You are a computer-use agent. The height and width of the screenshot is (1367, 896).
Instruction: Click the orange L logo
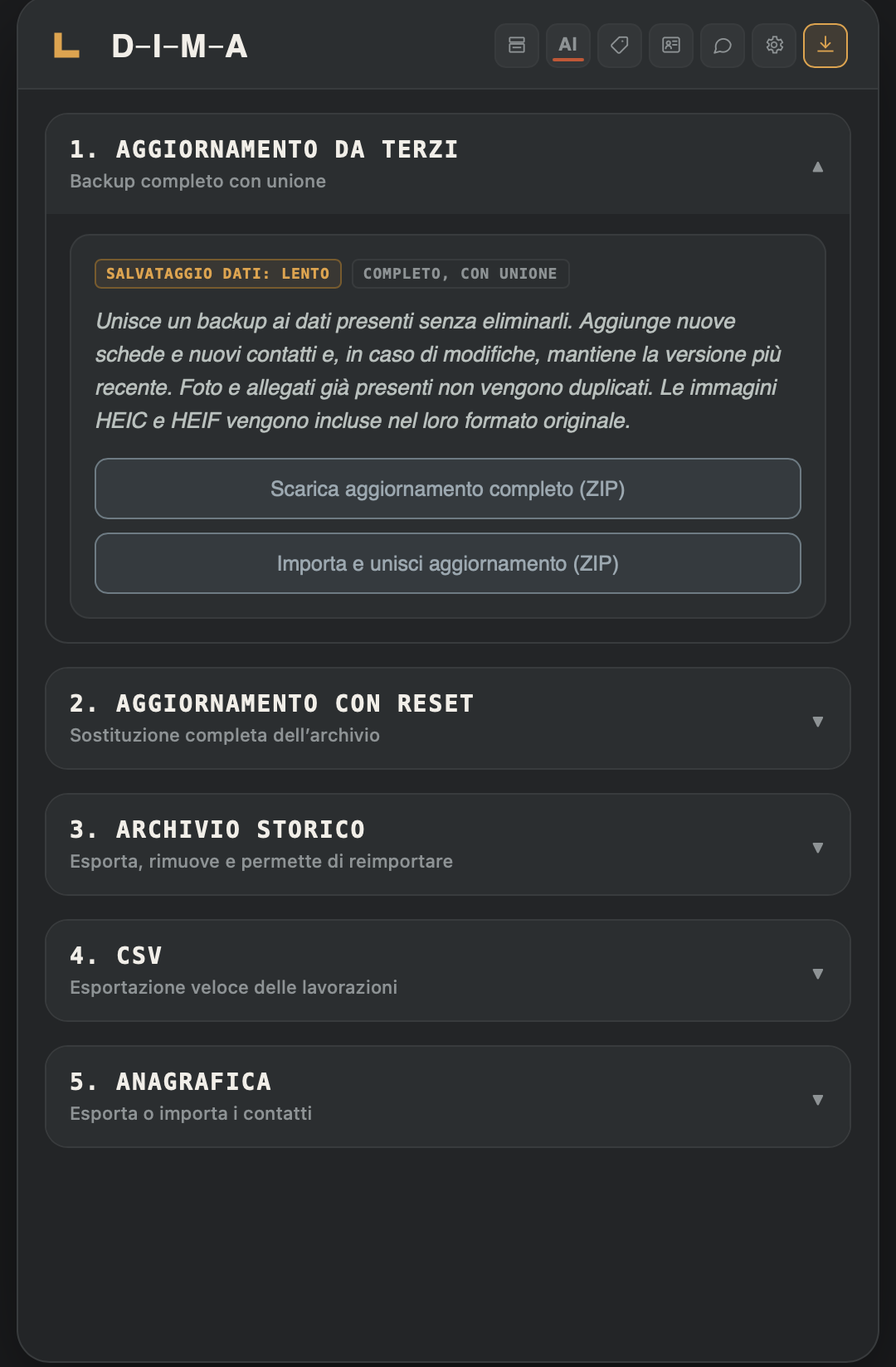[66, 46]
